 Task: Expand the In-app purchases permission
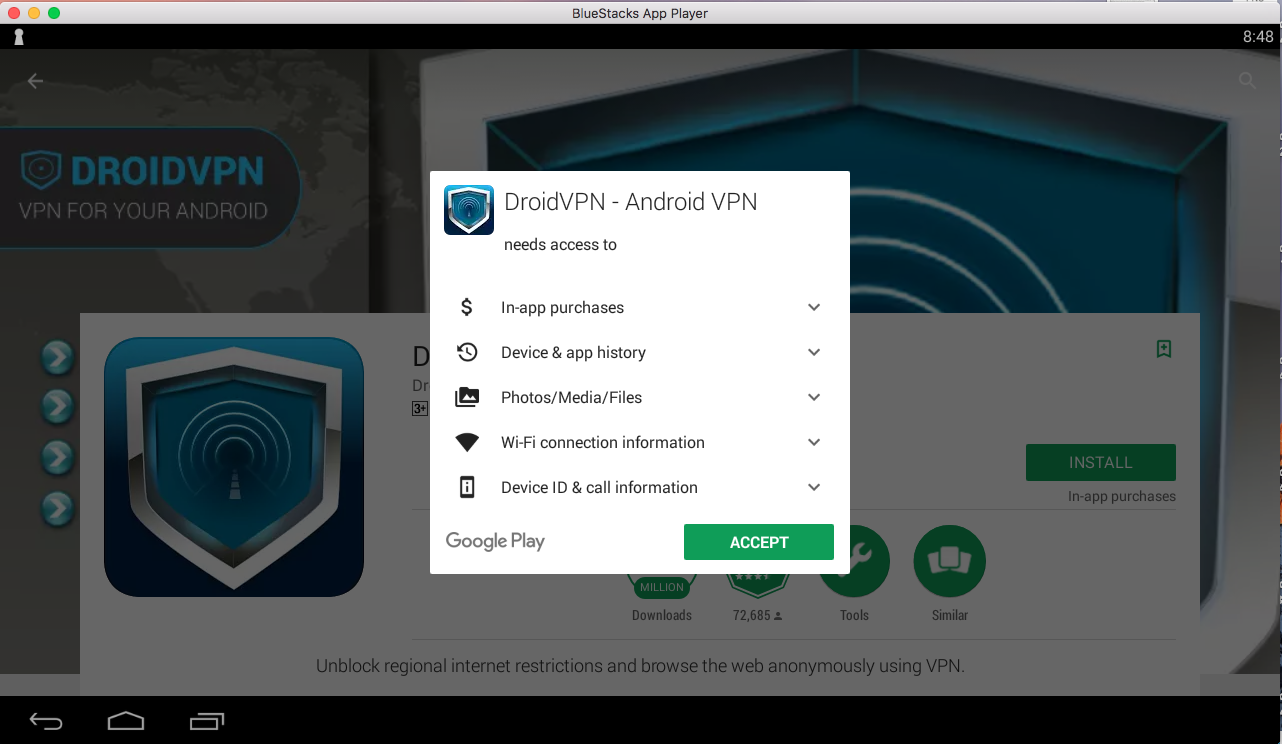[x=814, y=308]
